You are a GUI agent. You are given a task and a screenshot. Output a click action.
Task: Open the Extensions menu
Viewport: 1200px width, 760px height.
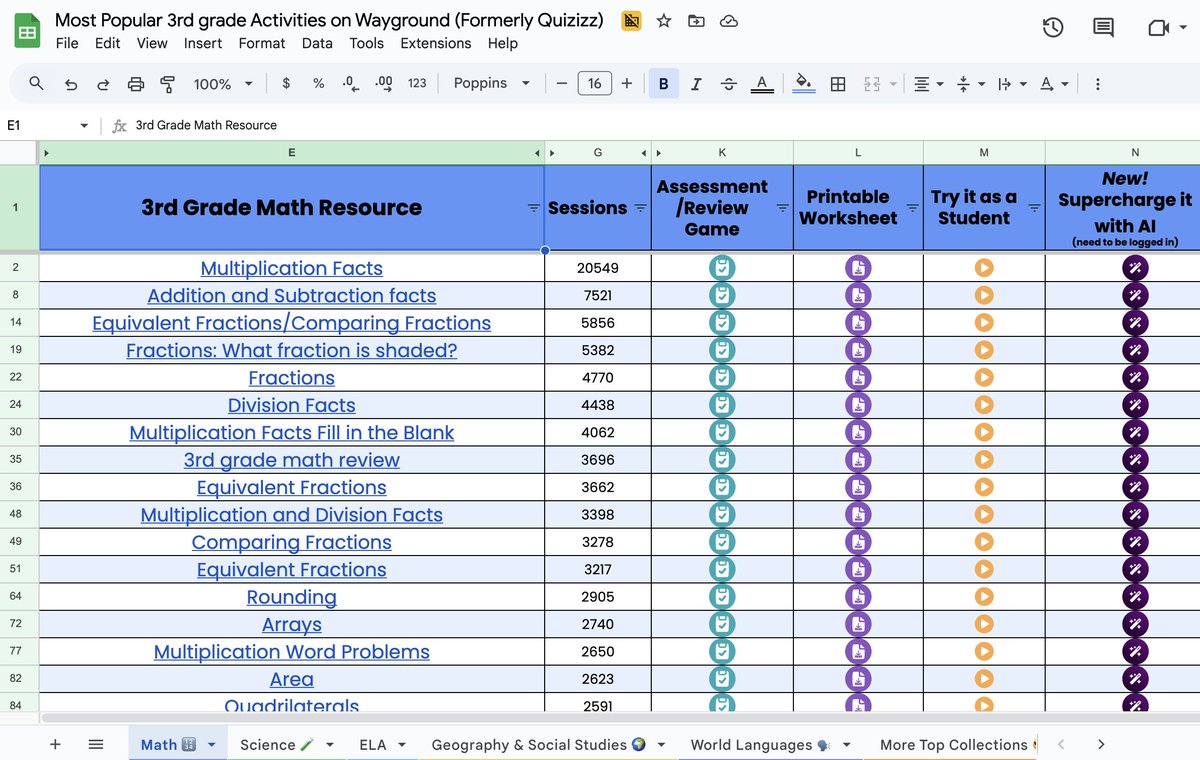tap(436, 43)
